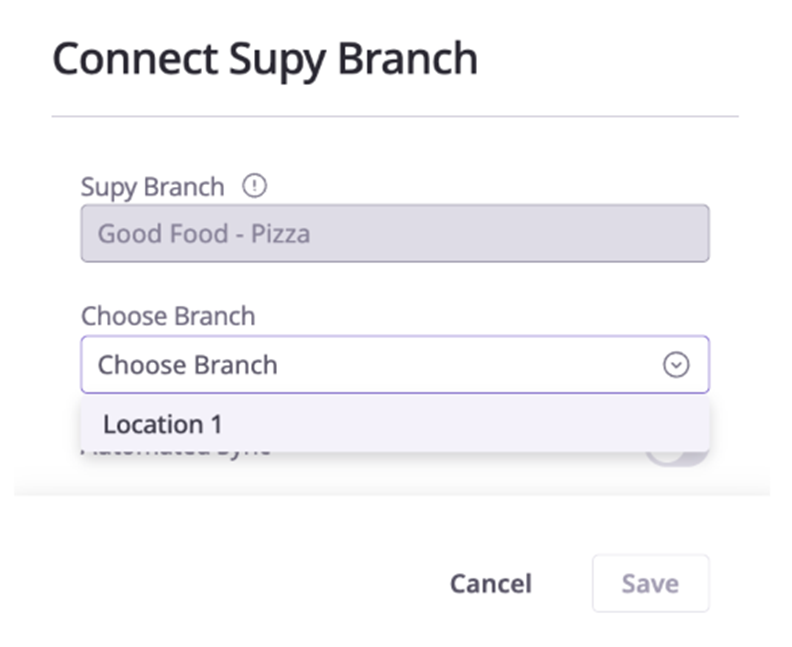The height and width of the screenshot is (647, 792).
Task: Click the Good Food - Pizza field
Action: (394, 234)
